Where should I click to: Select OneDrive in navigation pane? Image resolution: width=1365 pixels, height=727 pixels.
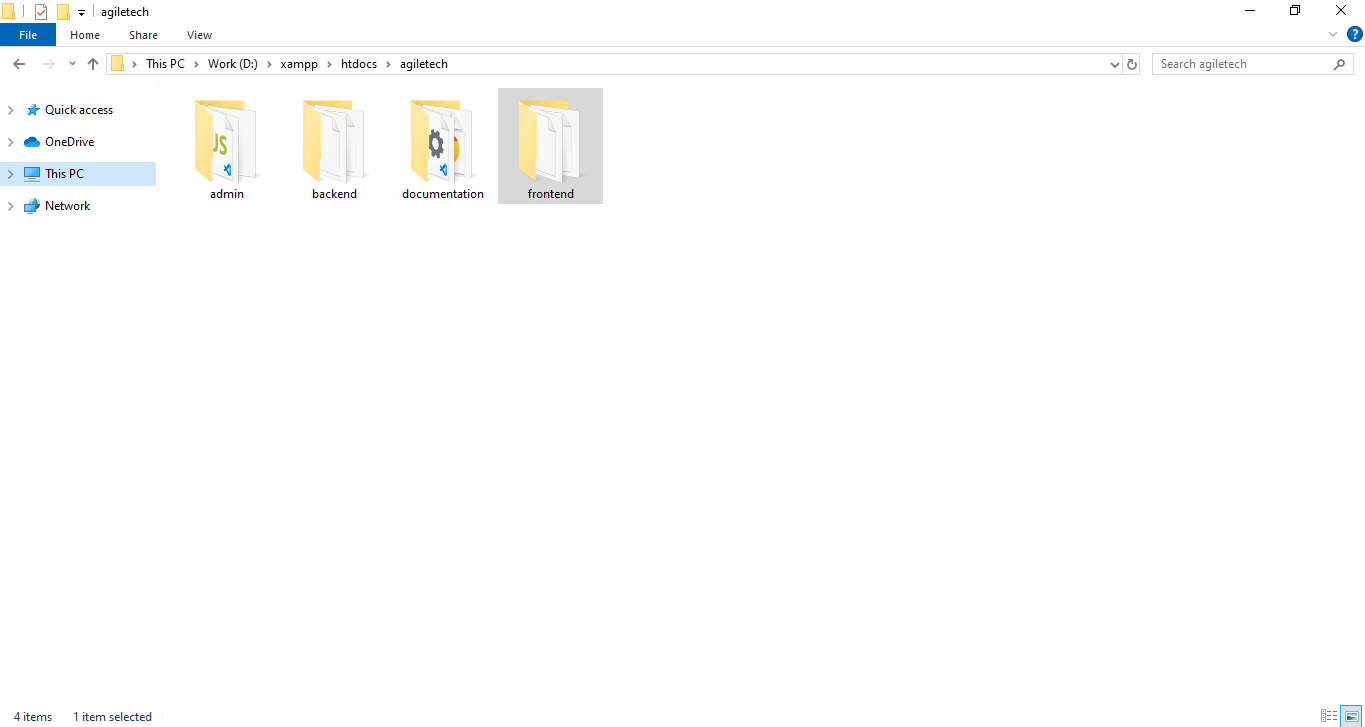coord(69,142)
